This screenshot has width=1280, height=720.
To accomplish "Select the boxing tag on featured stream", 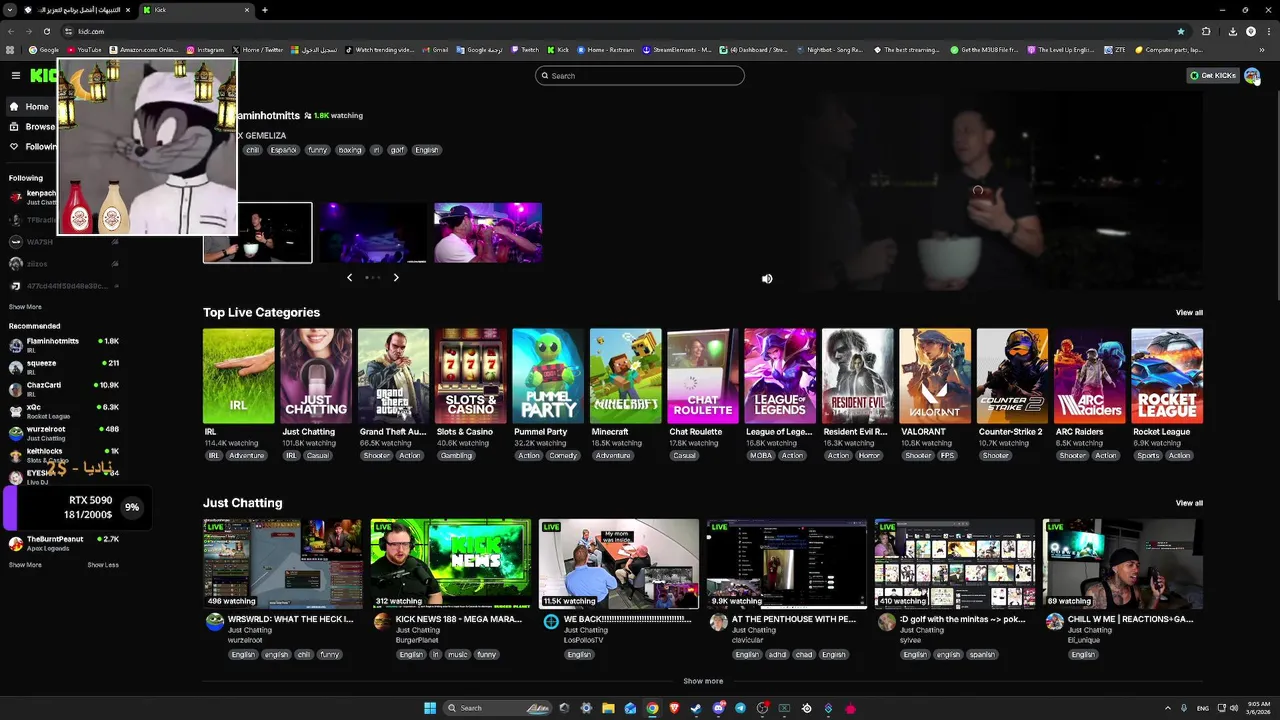I will click(x=349, y=150).
